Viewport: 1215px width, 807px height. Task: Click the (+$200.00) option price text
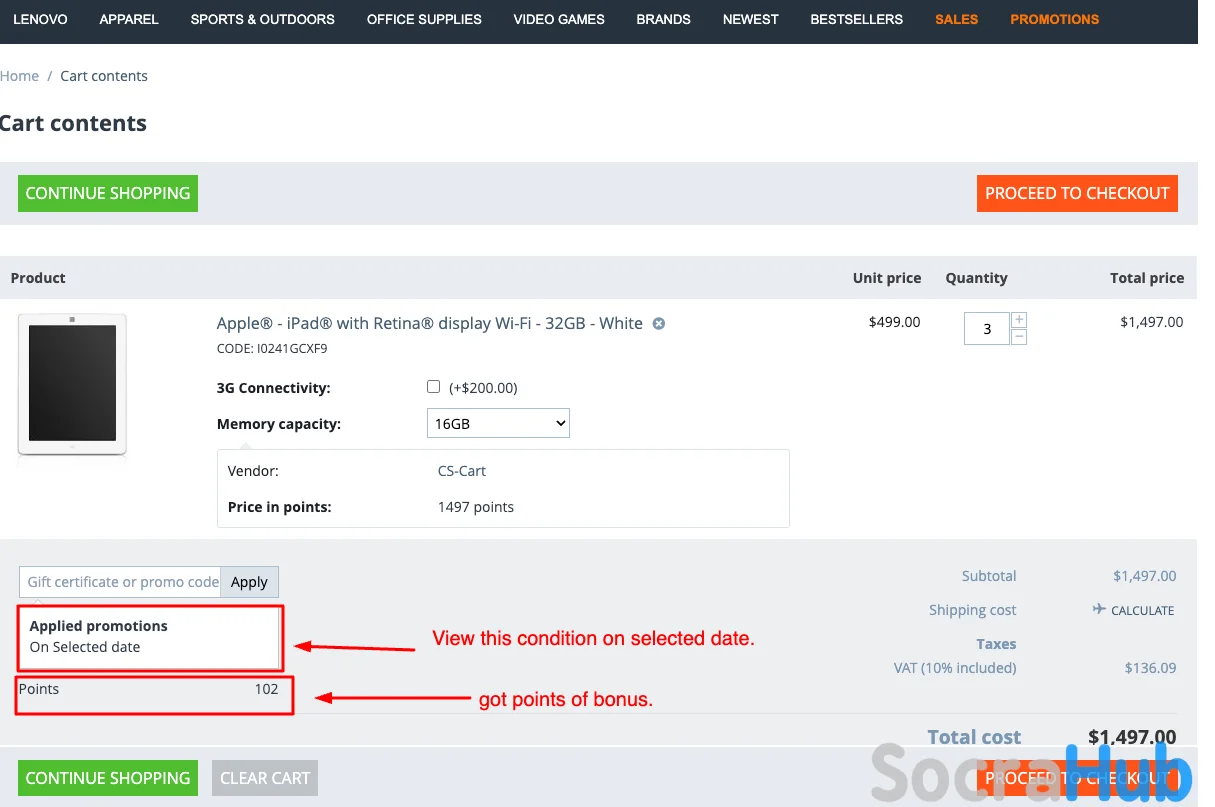tap(483, 388)
